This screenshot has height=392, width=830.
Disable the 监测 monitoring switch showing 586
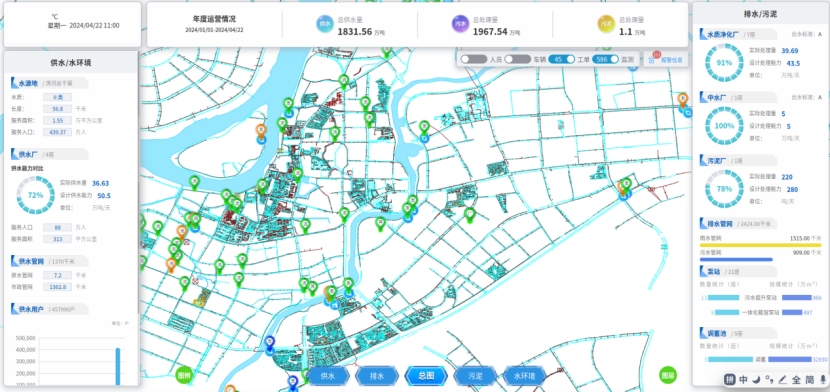click(x=606, y=59)
